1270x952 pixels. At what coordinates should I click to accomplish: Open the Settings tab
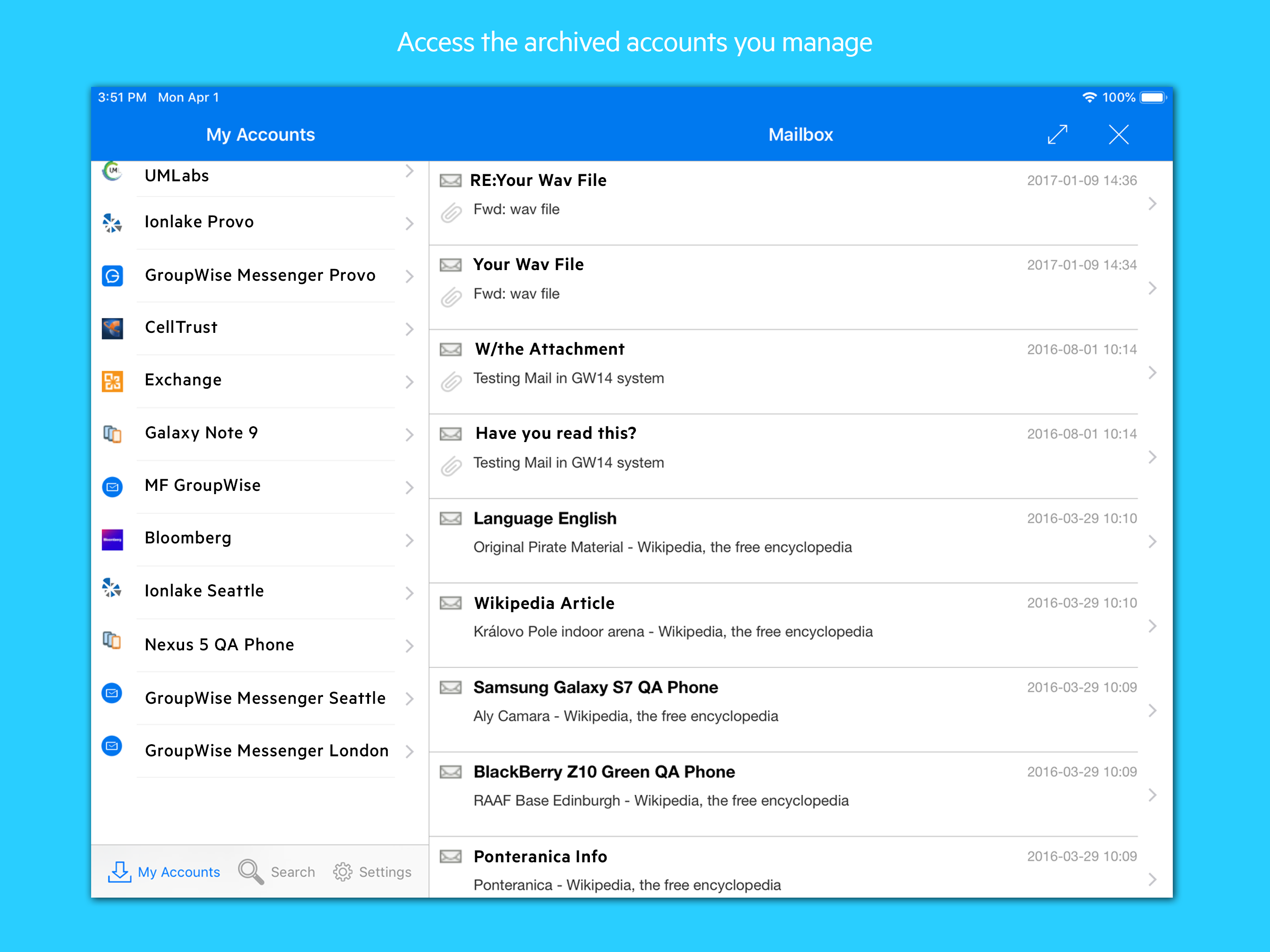372,872
